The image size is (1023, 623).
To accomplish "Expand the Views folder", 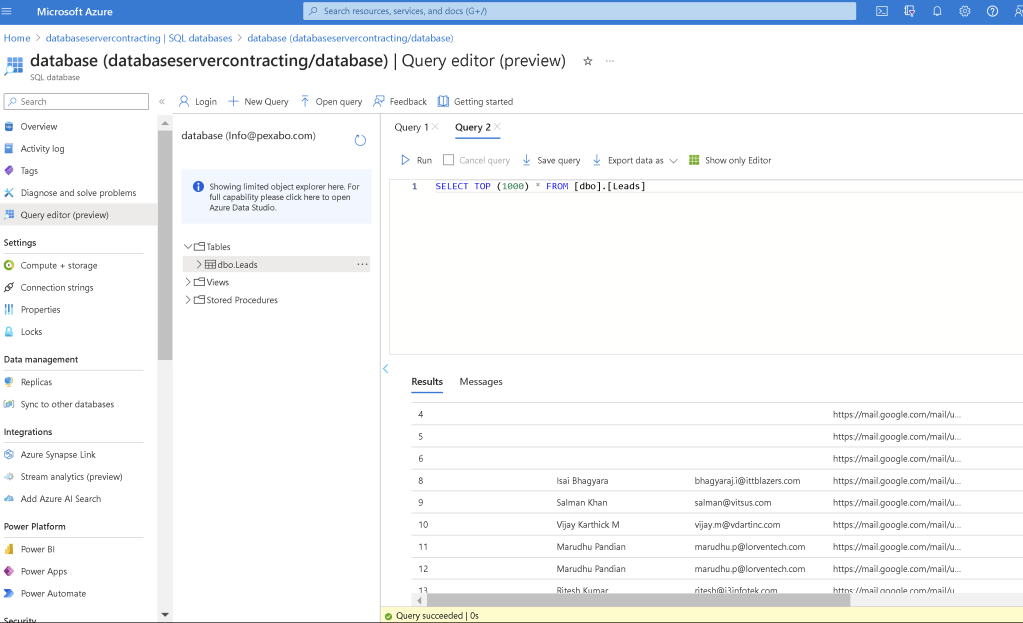I will 188,282.
